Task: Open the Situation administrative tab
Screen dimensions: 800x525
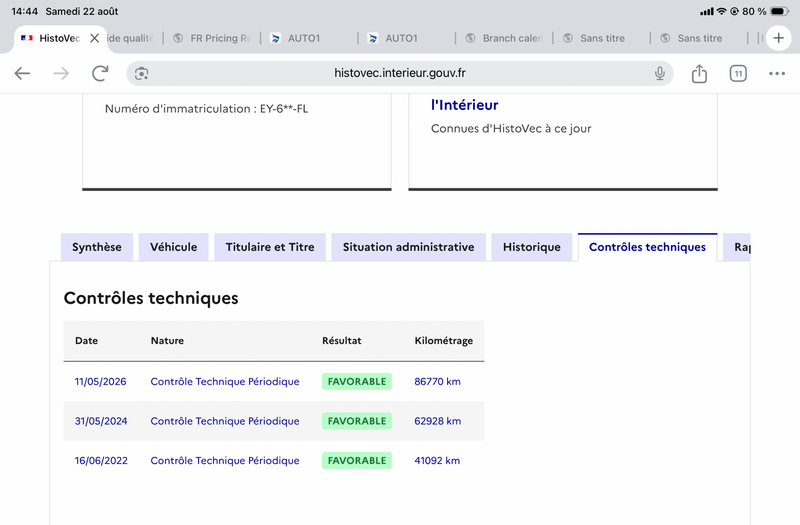Action: click(x=408, y=247)
